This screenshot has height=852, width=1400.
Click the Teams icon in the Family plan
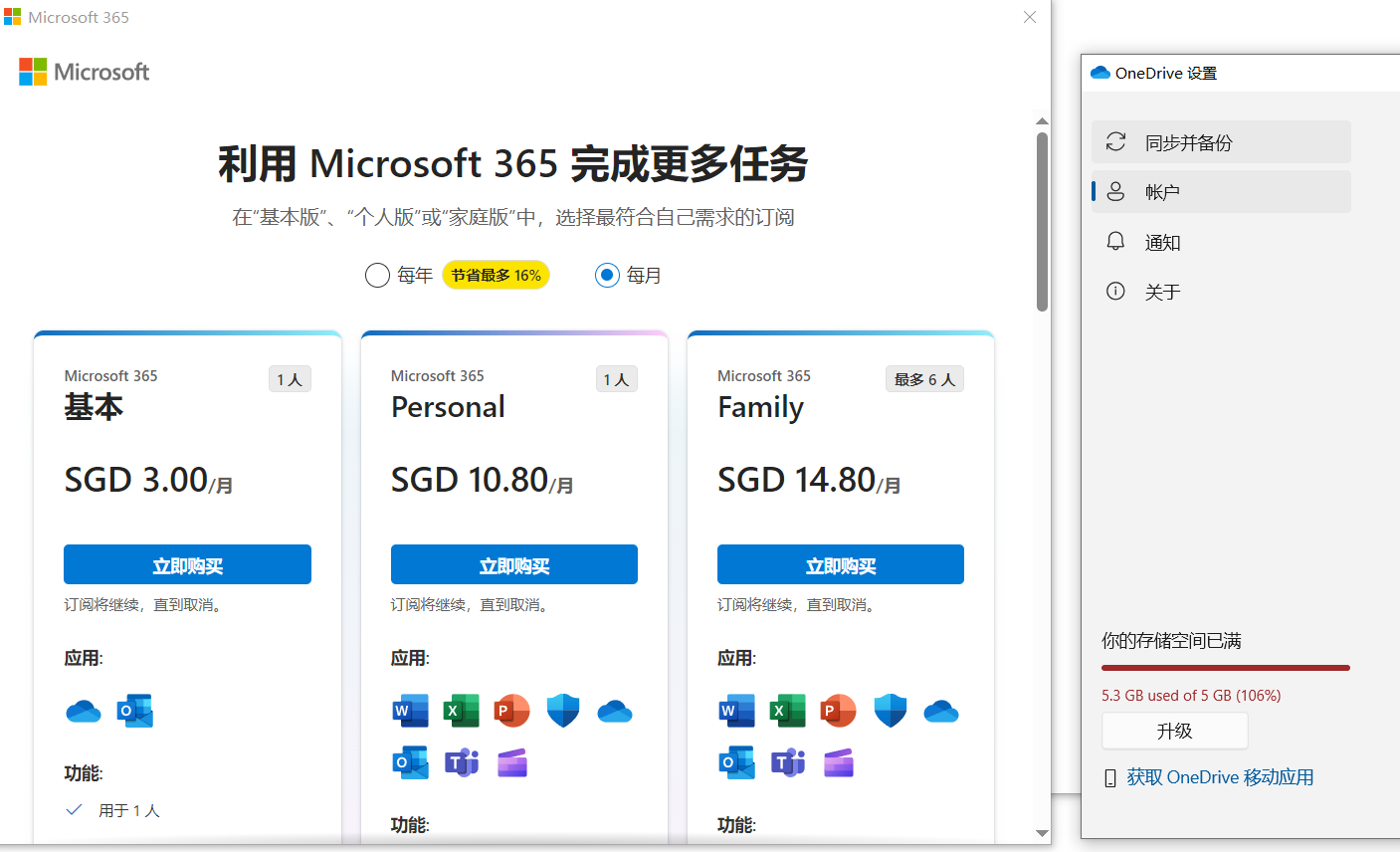787,763
